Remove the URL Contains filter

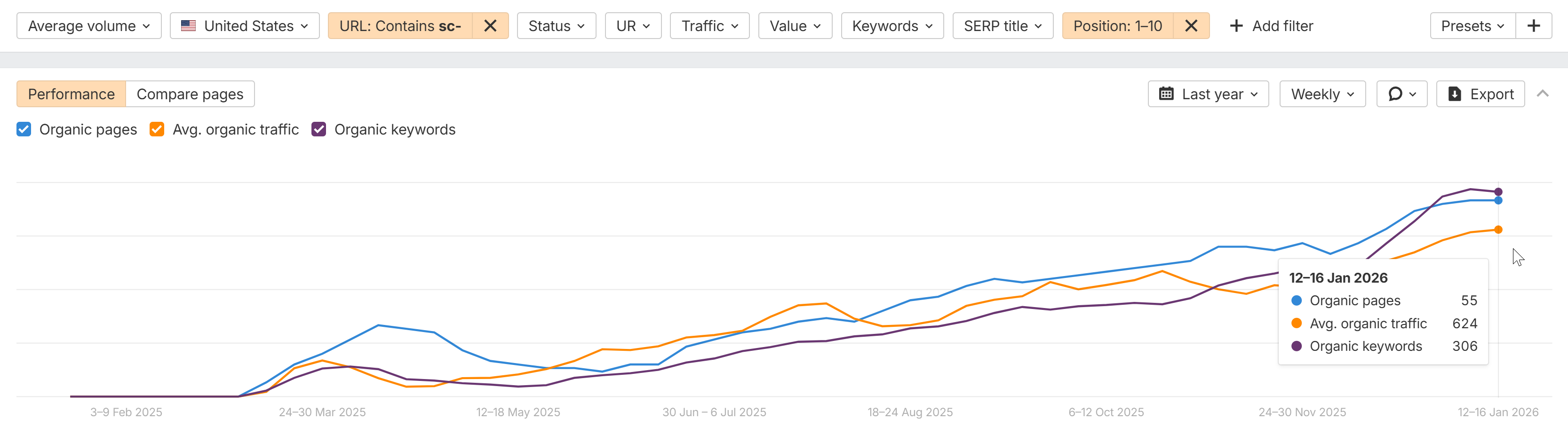tap(490, 26)
